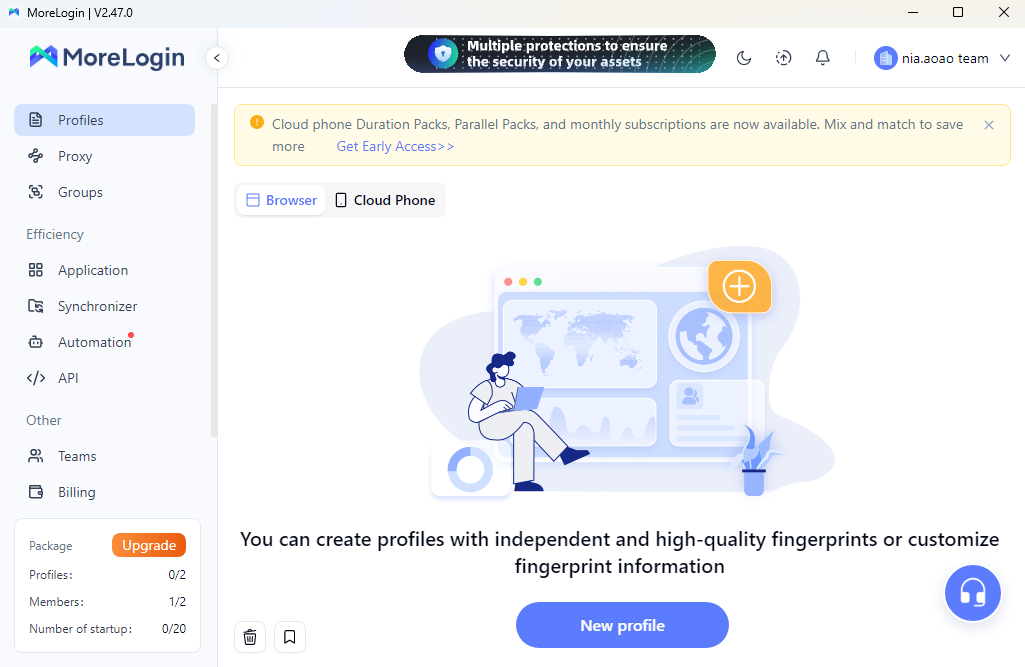Toggle dark mode with the moon icon
This screenshot has width=1025, height=667.
[x=743, y=58]
